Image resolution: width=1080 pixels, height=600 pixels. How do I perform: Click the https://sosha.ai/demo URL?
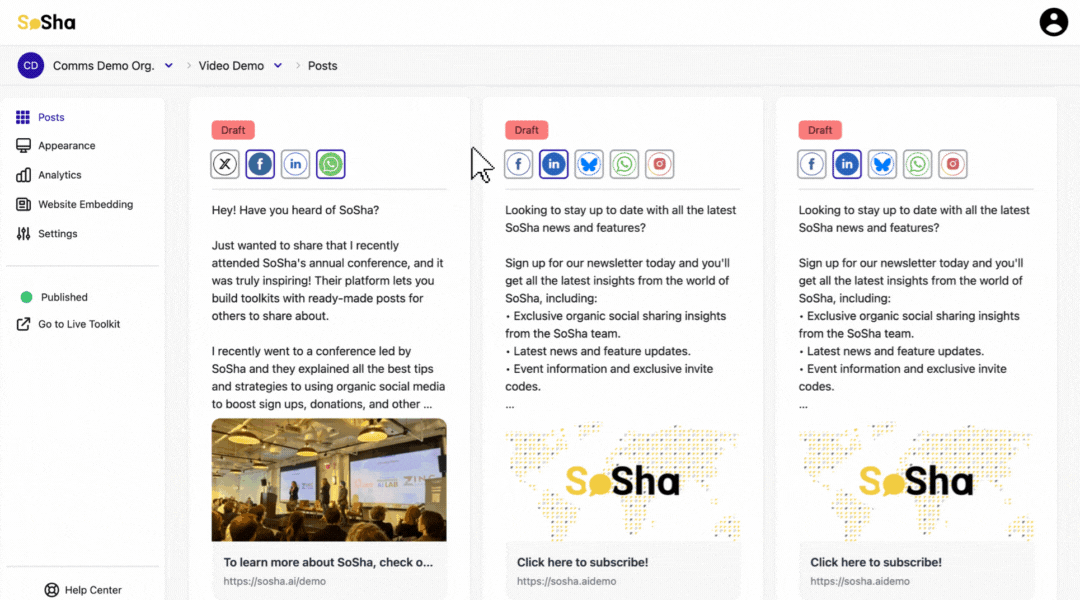pos(274,581)
